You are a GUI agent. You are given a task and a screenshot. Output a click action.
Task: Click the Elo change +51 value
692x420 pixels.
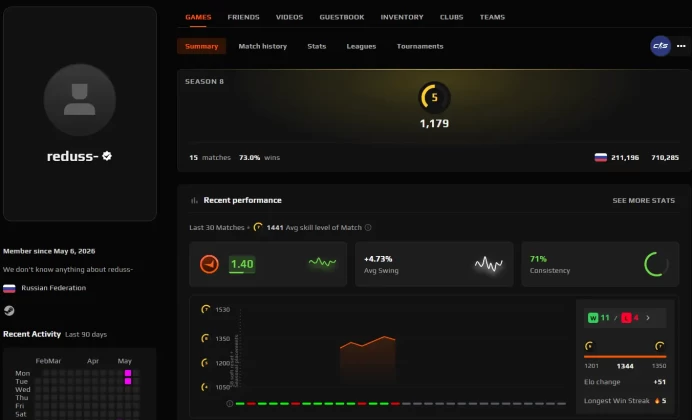[660, 382]
